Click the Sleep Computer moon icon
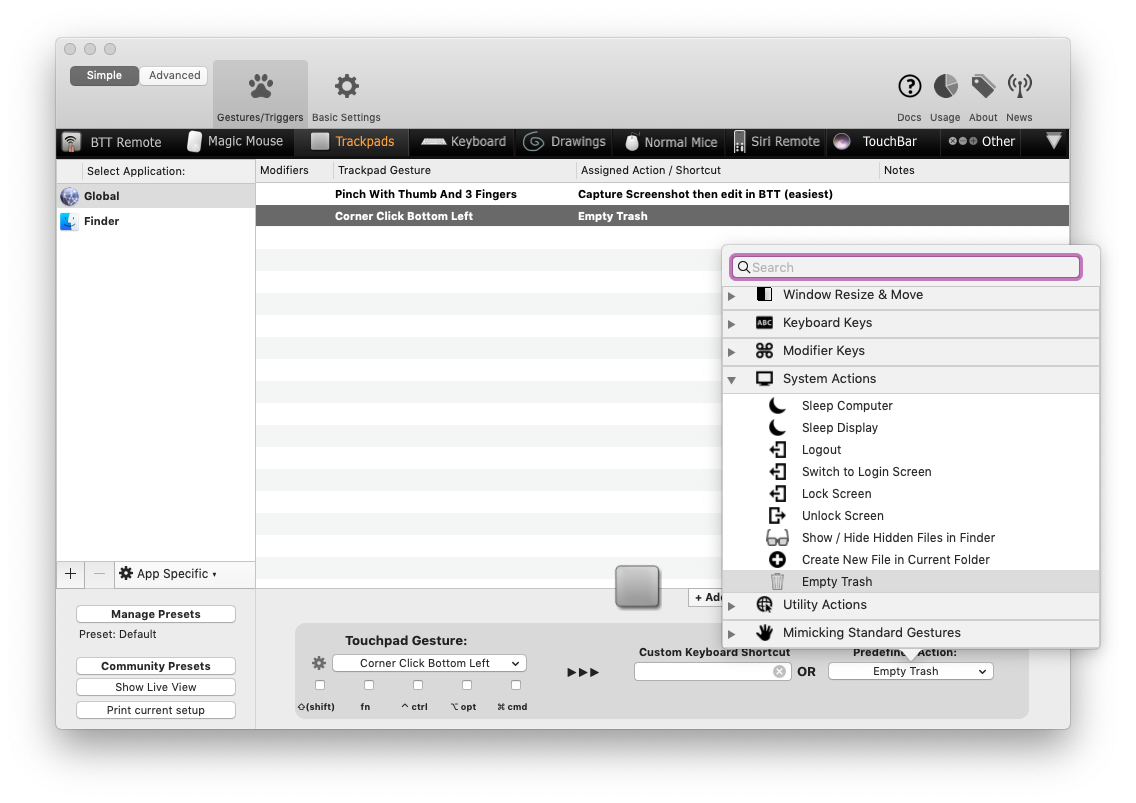 777,406
